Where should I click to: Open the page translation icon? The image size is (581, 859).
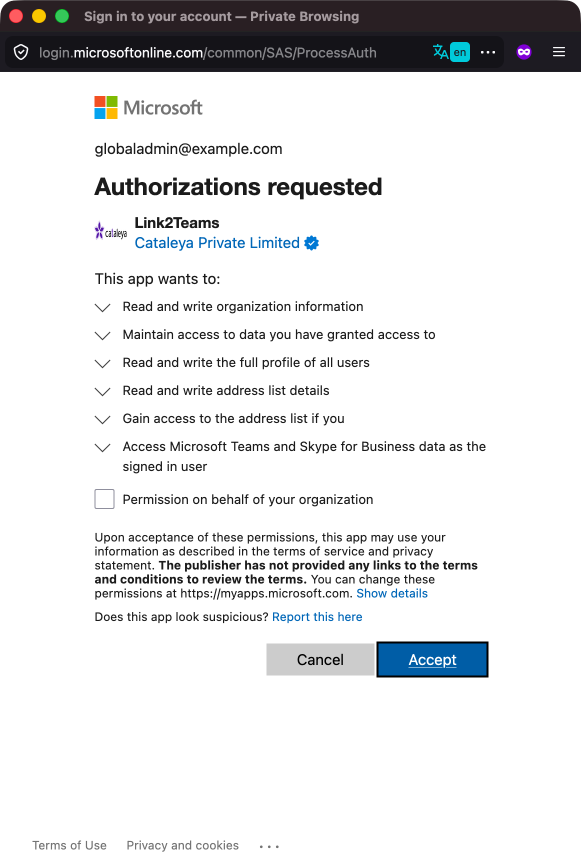pyautogui.click(x=451, y=53)
